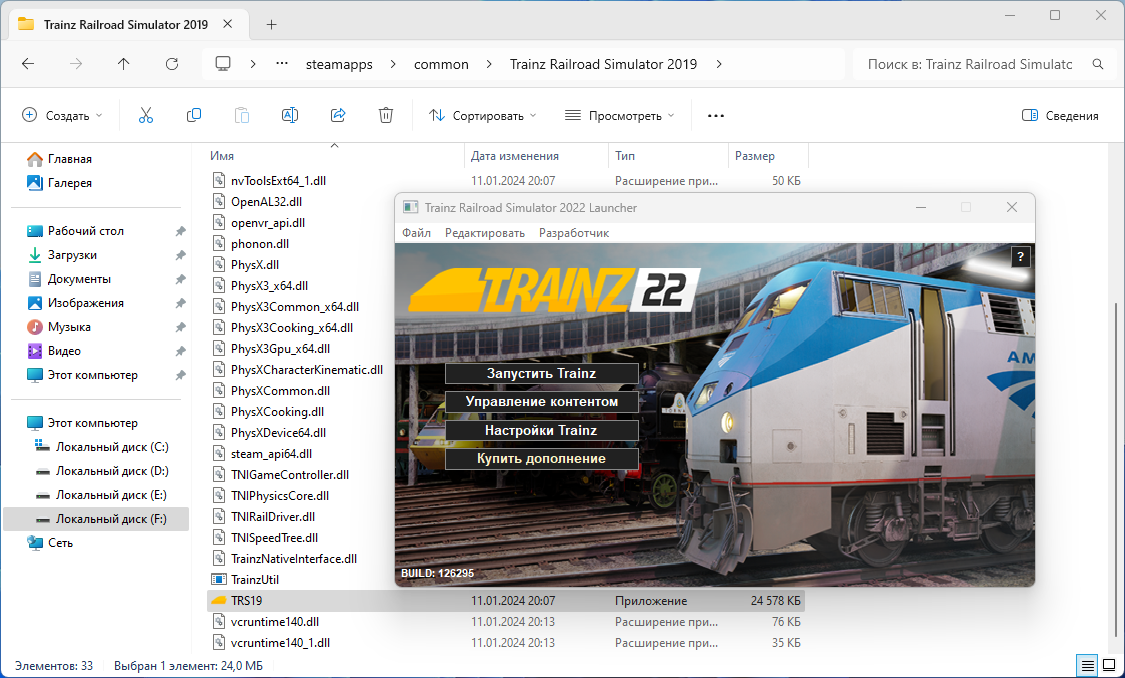1125x678 pixels.
Task: Open the Разработчик menu in launcher
Action: coord(574,233)
